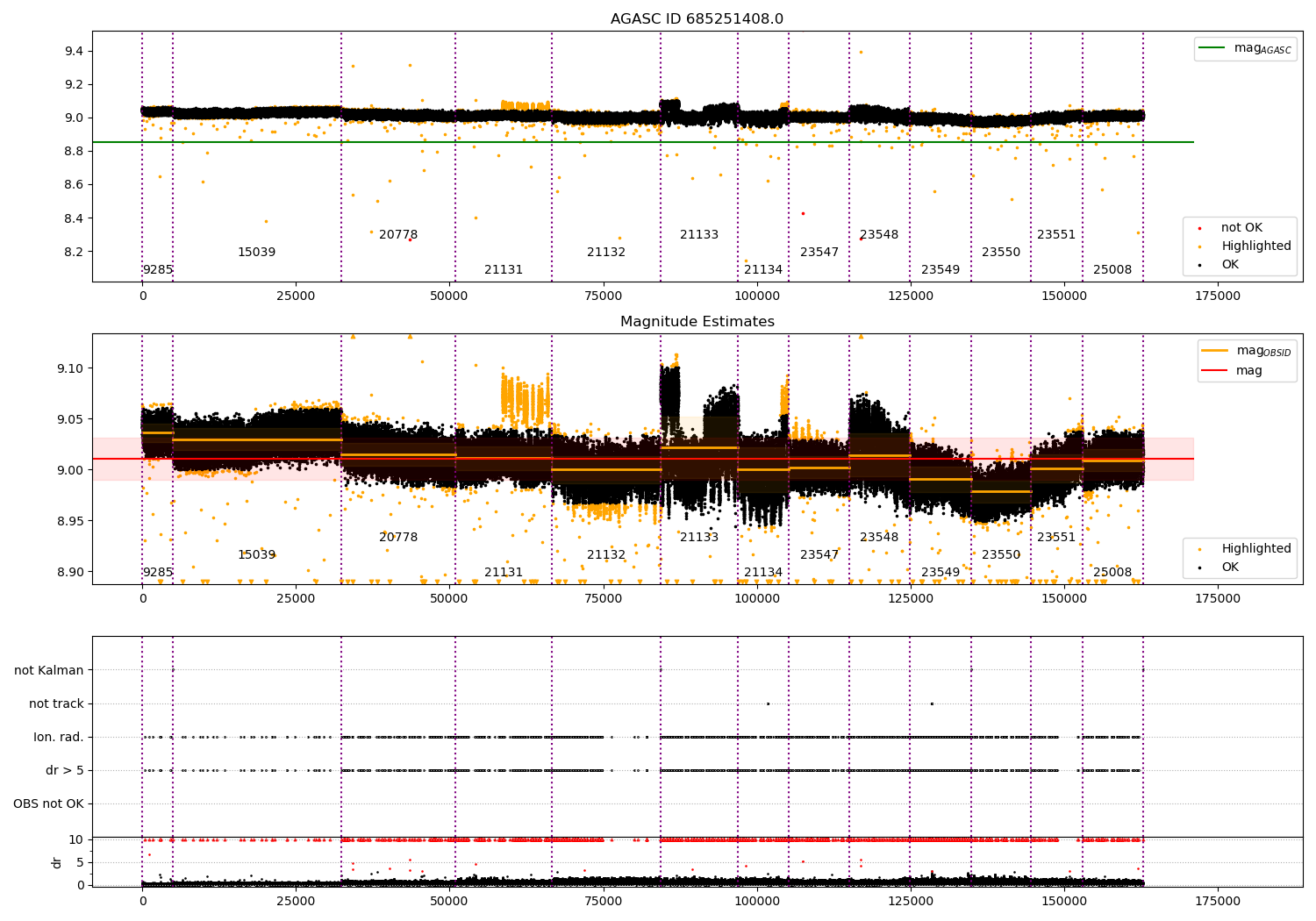The image size is (1316, 921).
Task: Click obsid label 20778 in AGASC ID plot
Action: (x=398, y=235)
